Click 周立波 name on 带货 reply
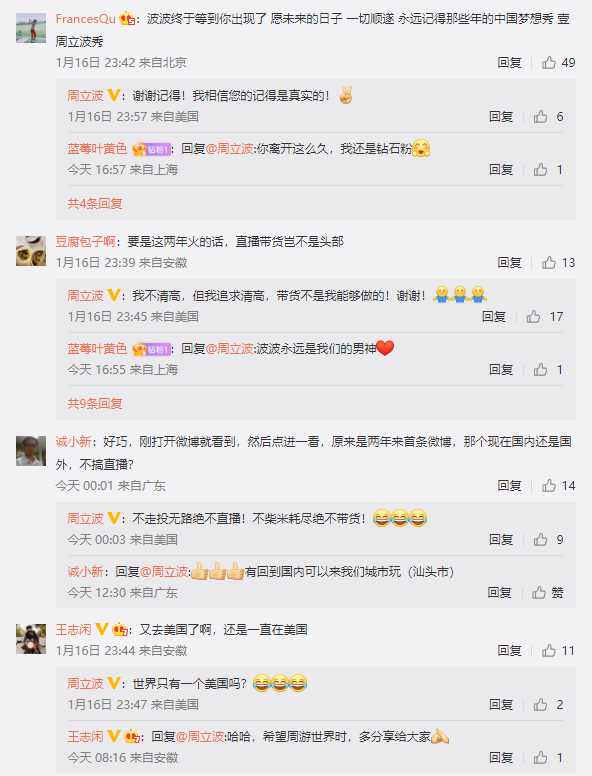Screen dimensions: 592x776 85,296
